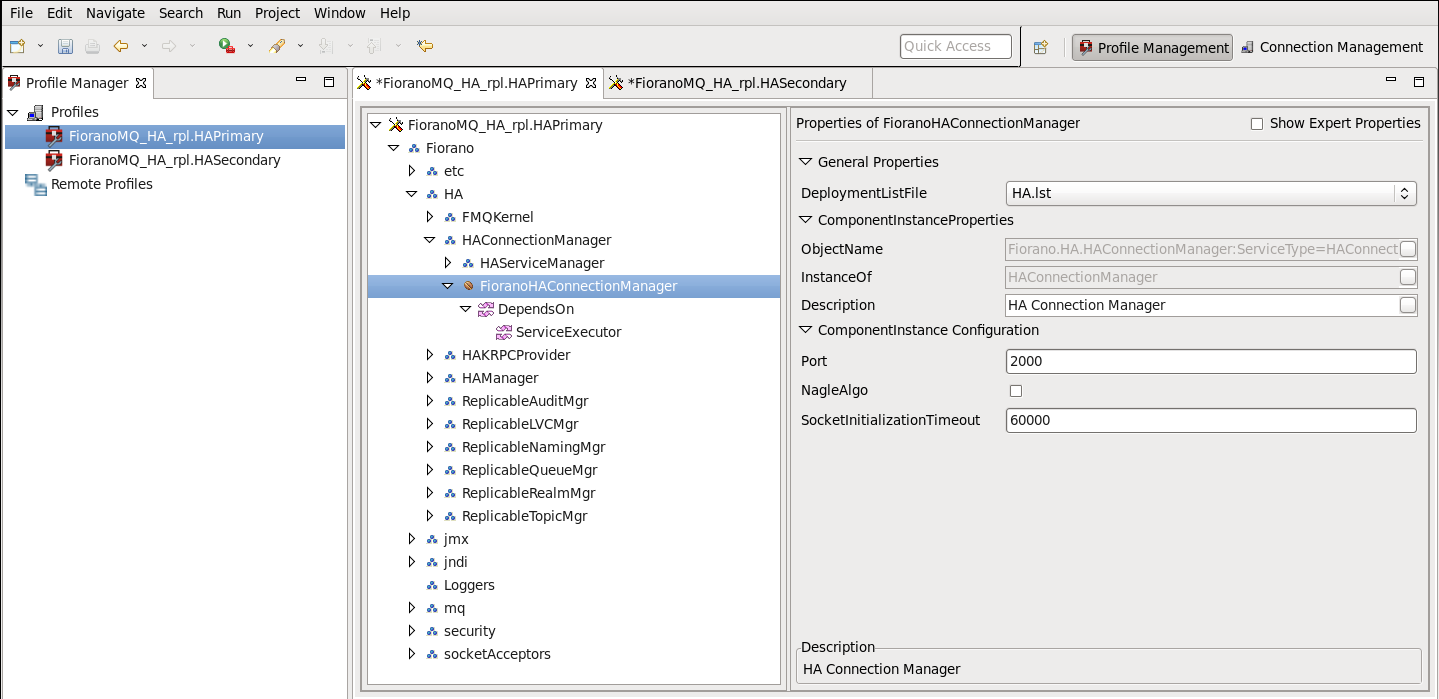Open the Help menu

tap(395, 13)
